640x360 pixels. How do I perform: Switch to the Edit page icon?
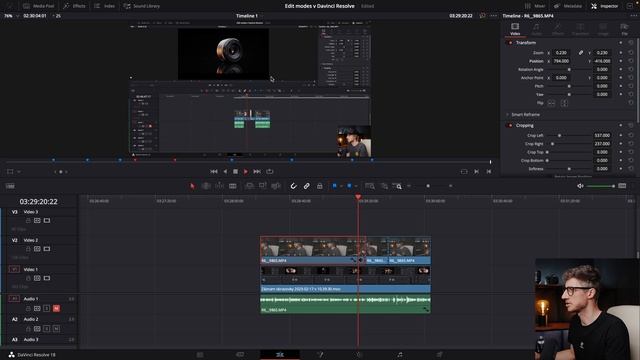point(280,355)
